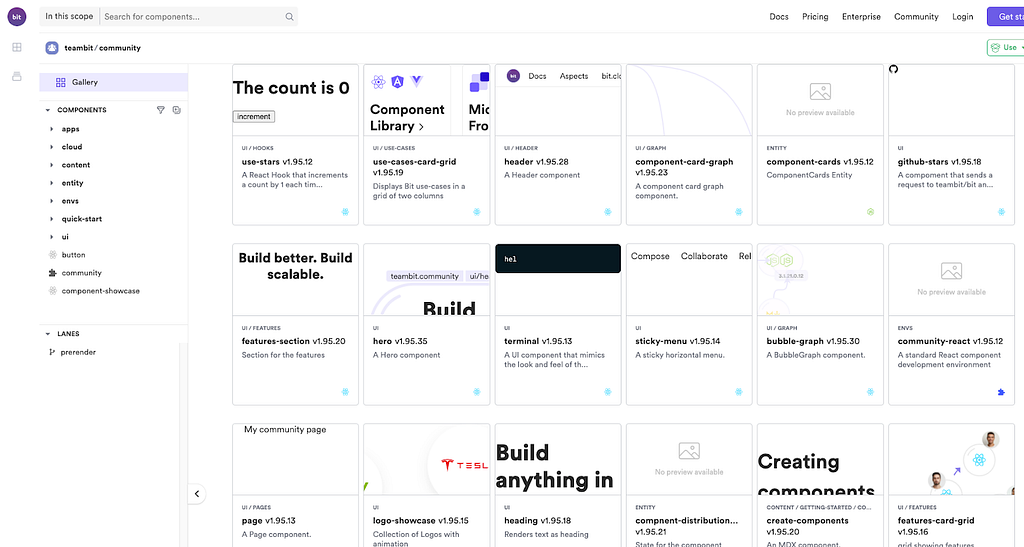
Task: Click React env icon on header card
Action: (608, 211)
